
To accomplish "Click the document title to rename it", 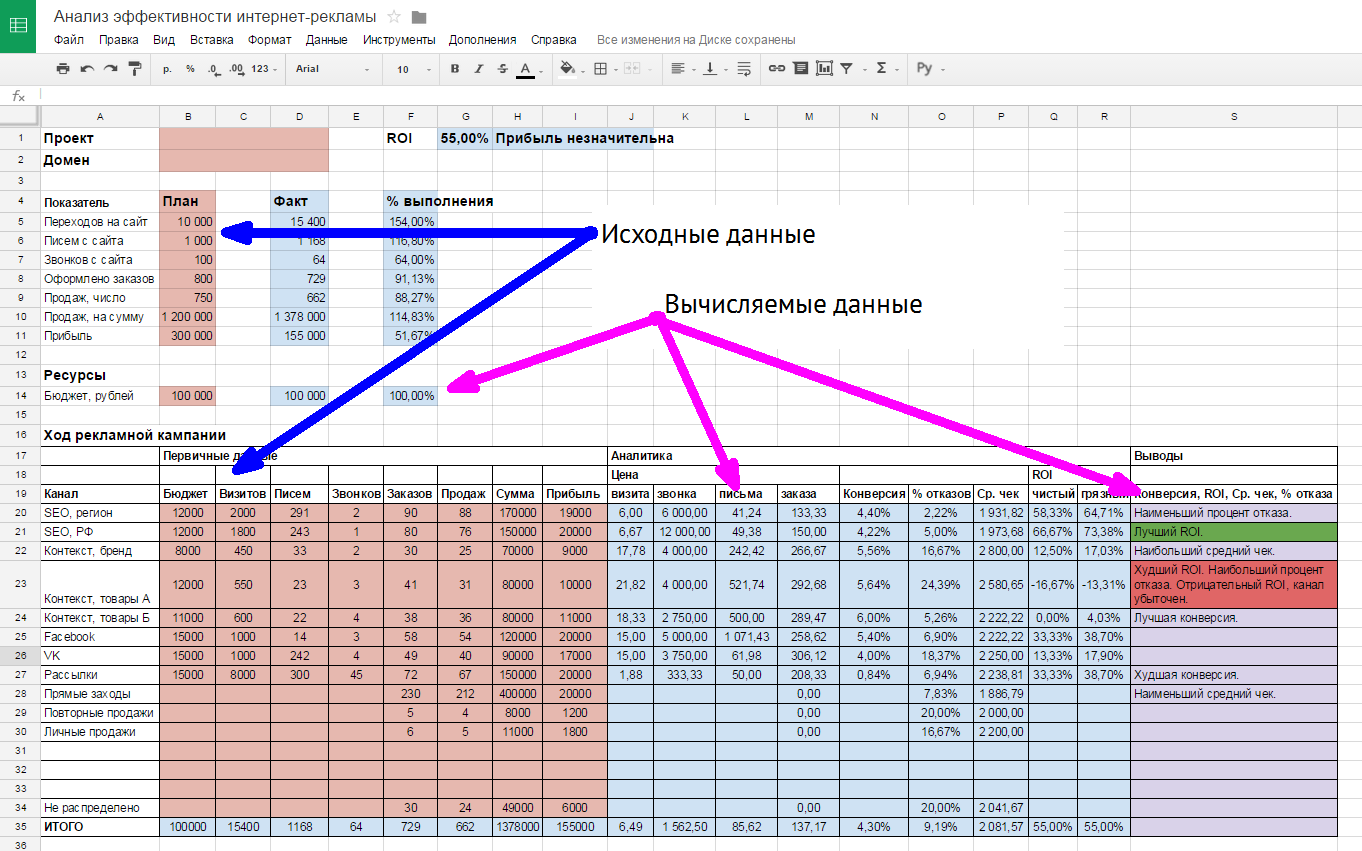I will coord(215,17).
